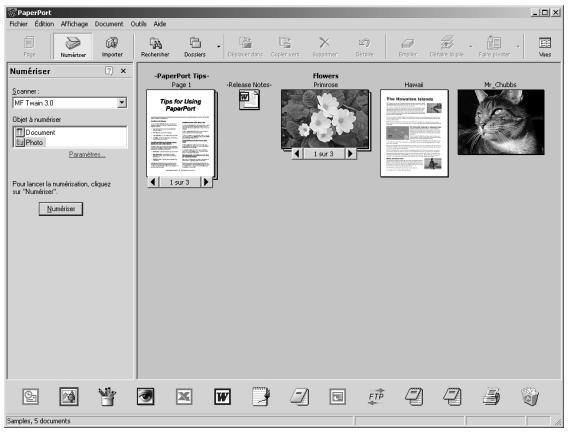Go to next page of Flowers stack
The width and height of the screenshot is (568, 432).
[350, 154]
